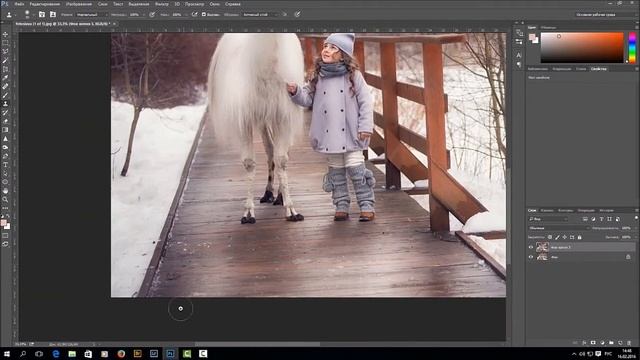Select the Pen tool

point(5,156)
